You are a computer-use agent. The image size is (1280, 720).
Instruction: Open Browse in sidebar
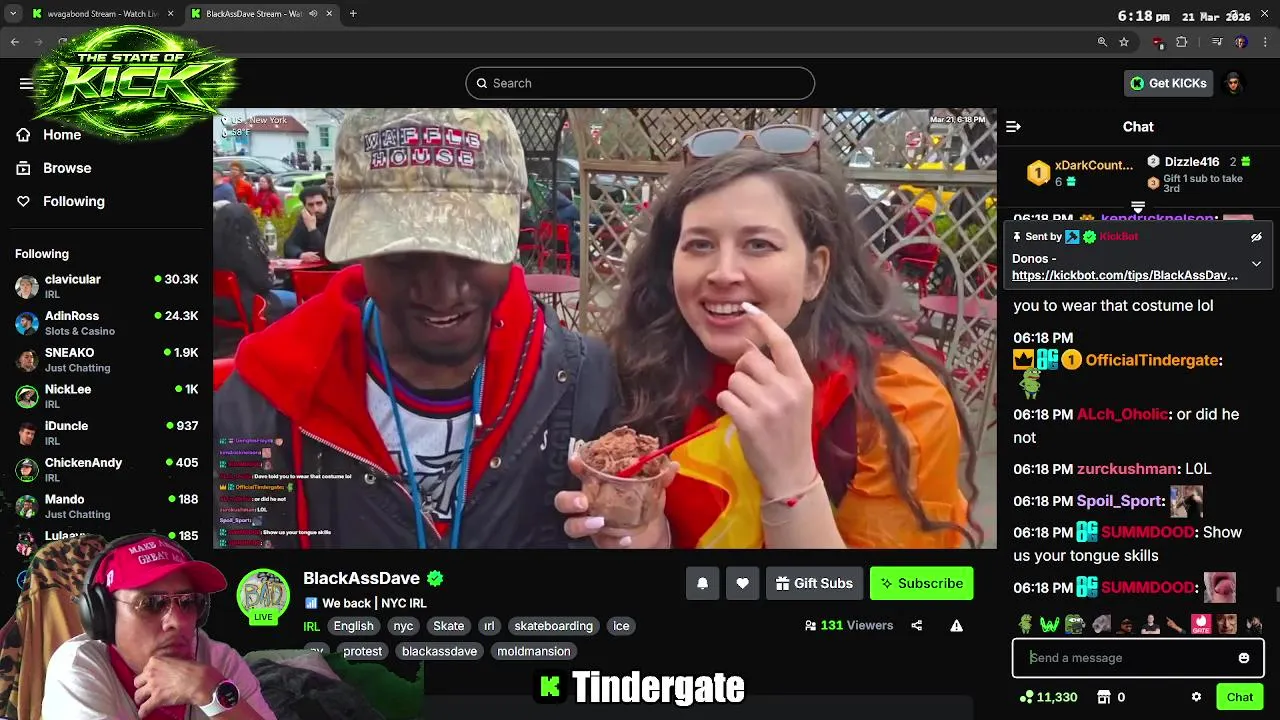click(x=55, y=168)
